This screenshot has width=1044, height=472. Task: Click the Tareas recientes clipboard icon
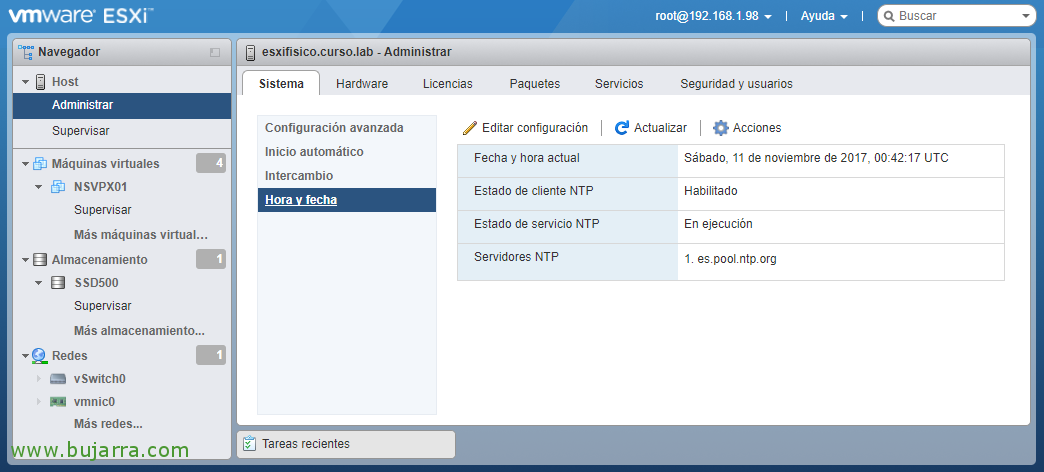pyautogui.click(x=250, y=443)
